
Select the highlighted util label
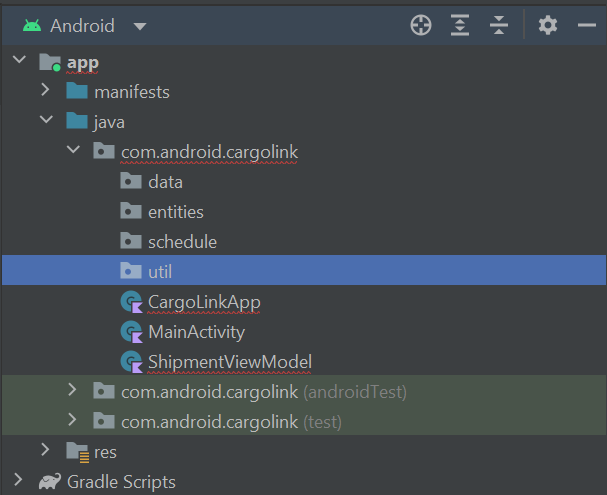coord(160,272)
